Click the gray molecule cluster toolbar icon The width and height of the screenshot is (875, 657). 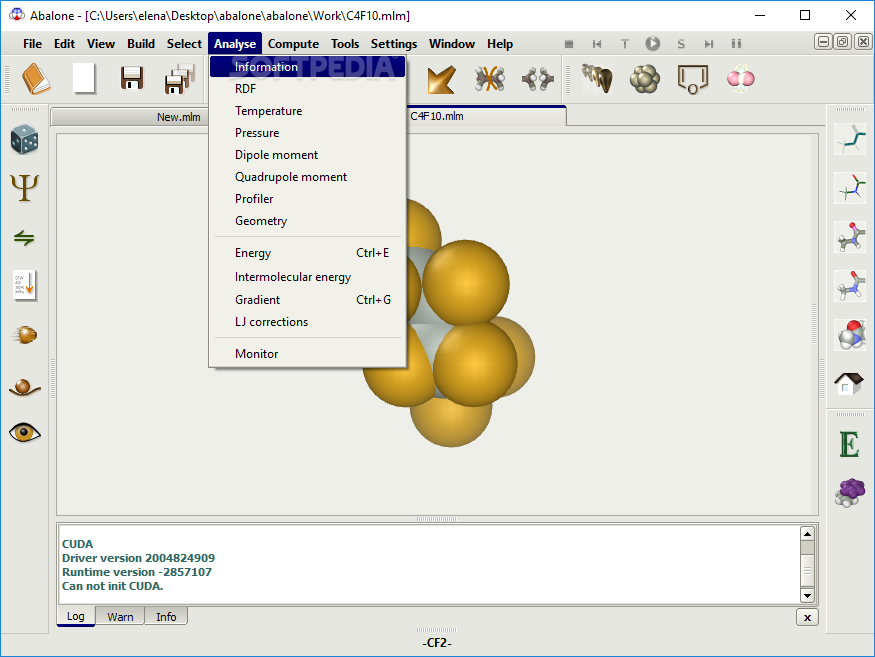[538, 79]
